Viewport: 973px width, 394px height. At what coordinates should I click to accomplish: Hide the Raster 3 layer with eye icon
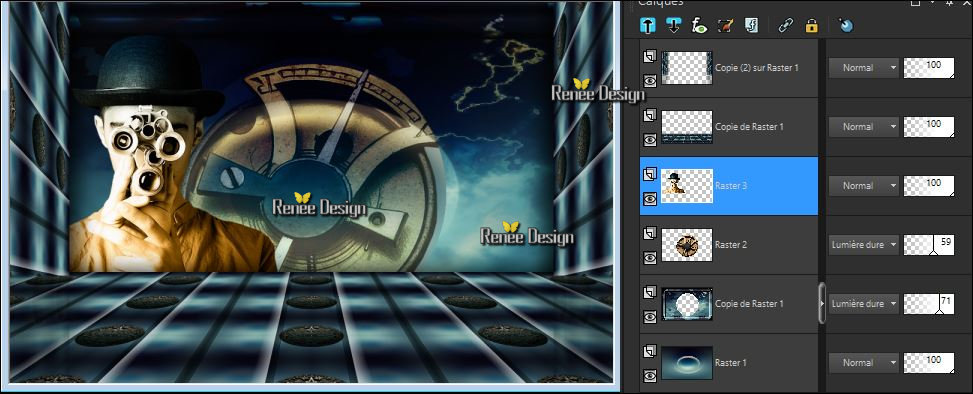[650, 199]
